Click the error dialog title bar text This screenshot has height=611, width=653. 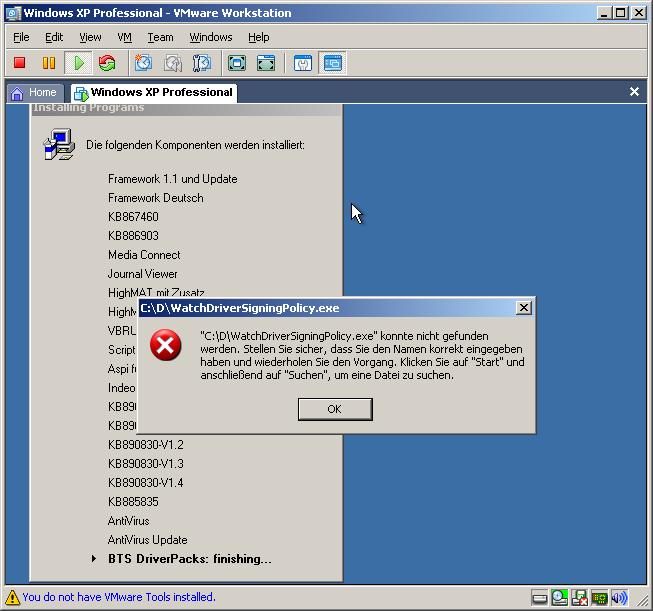(239, 308)
